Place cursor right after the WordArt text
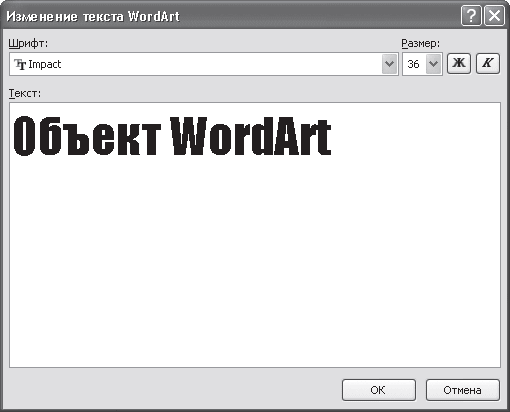510x412 pixels. tap(333, 136)
